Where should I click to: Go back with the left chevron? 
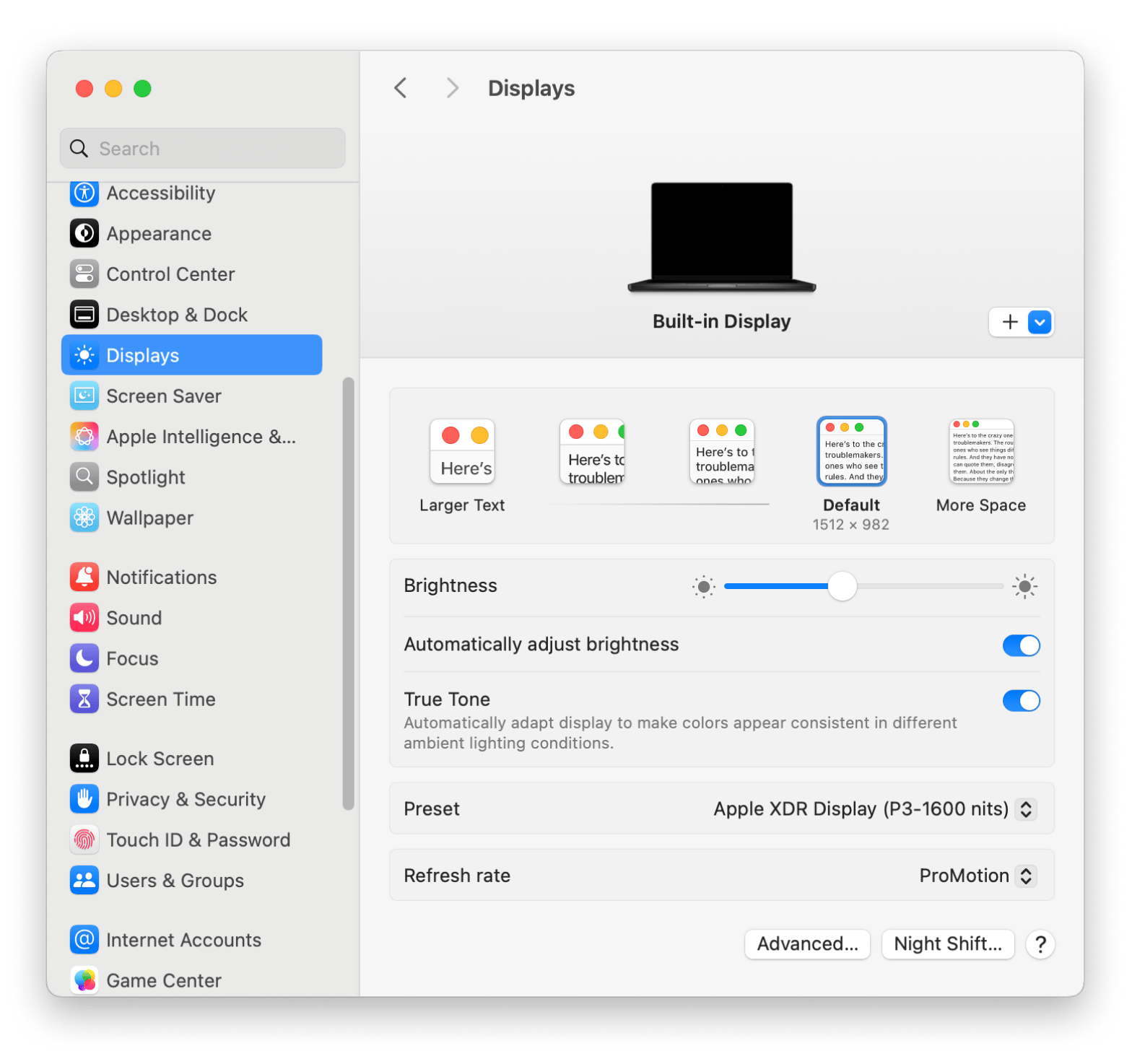coord(401,88)
